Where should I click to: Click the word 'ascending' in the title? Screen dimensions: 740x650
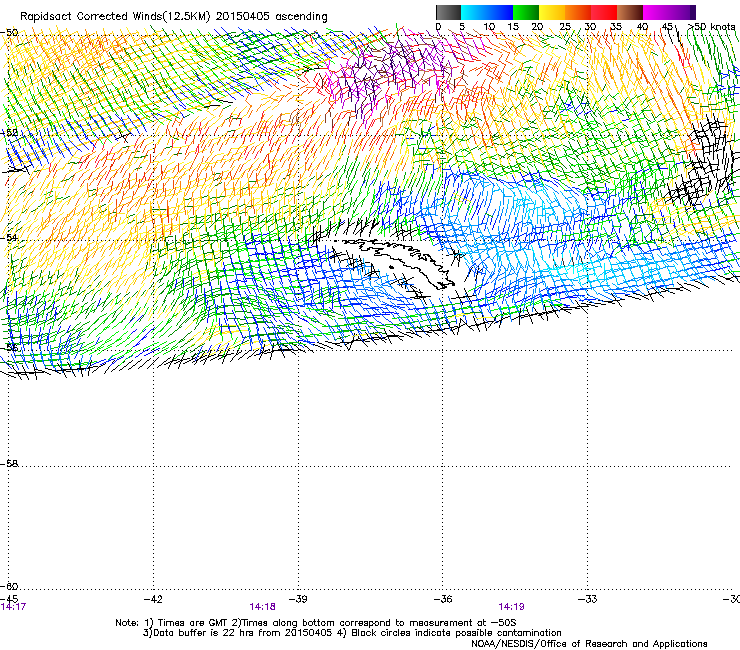[x=301, y=17]
